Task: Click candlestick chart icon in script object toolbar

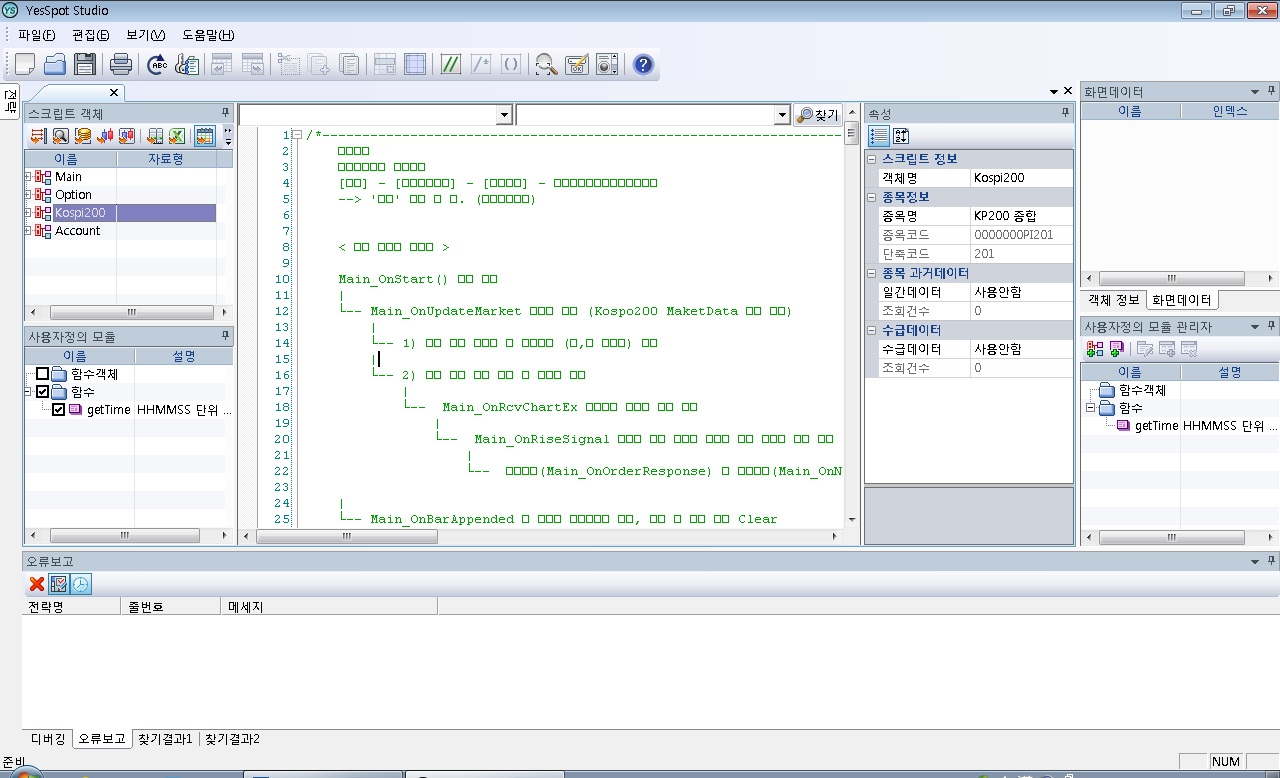Action: coord(104,136)
